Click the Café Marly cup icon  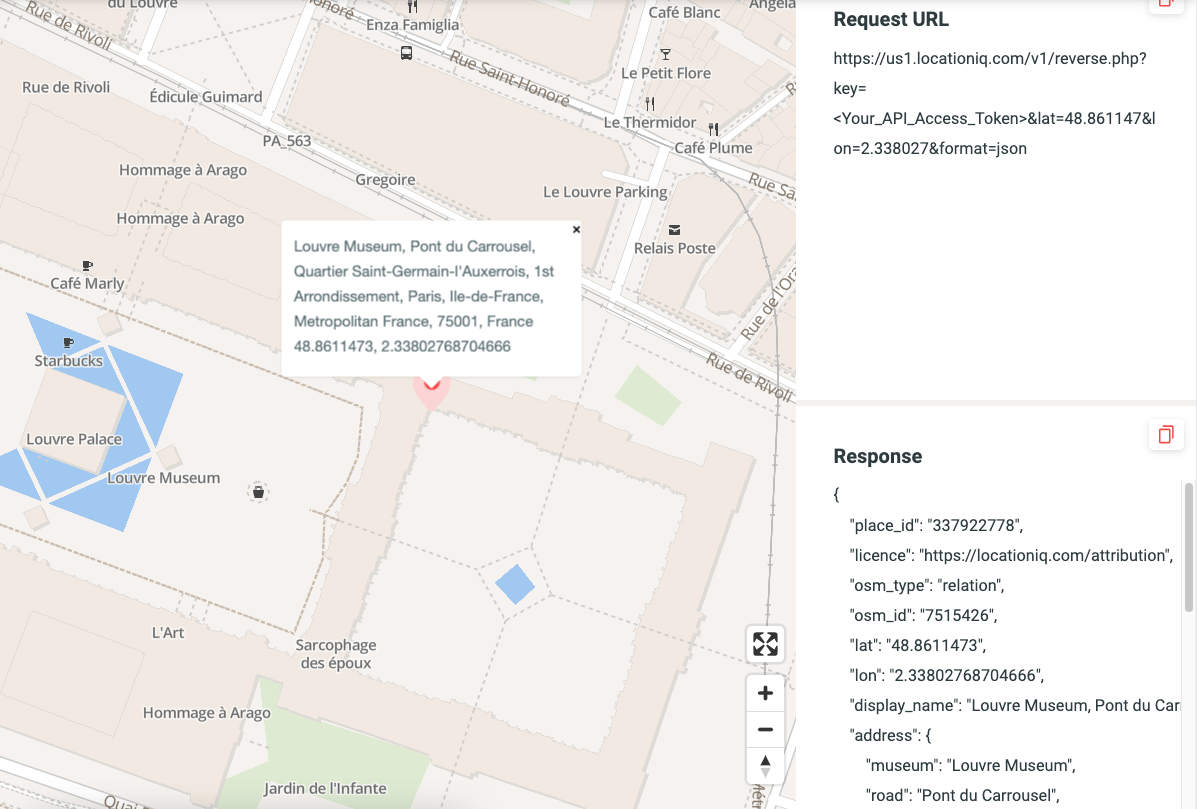click(87, 266)
